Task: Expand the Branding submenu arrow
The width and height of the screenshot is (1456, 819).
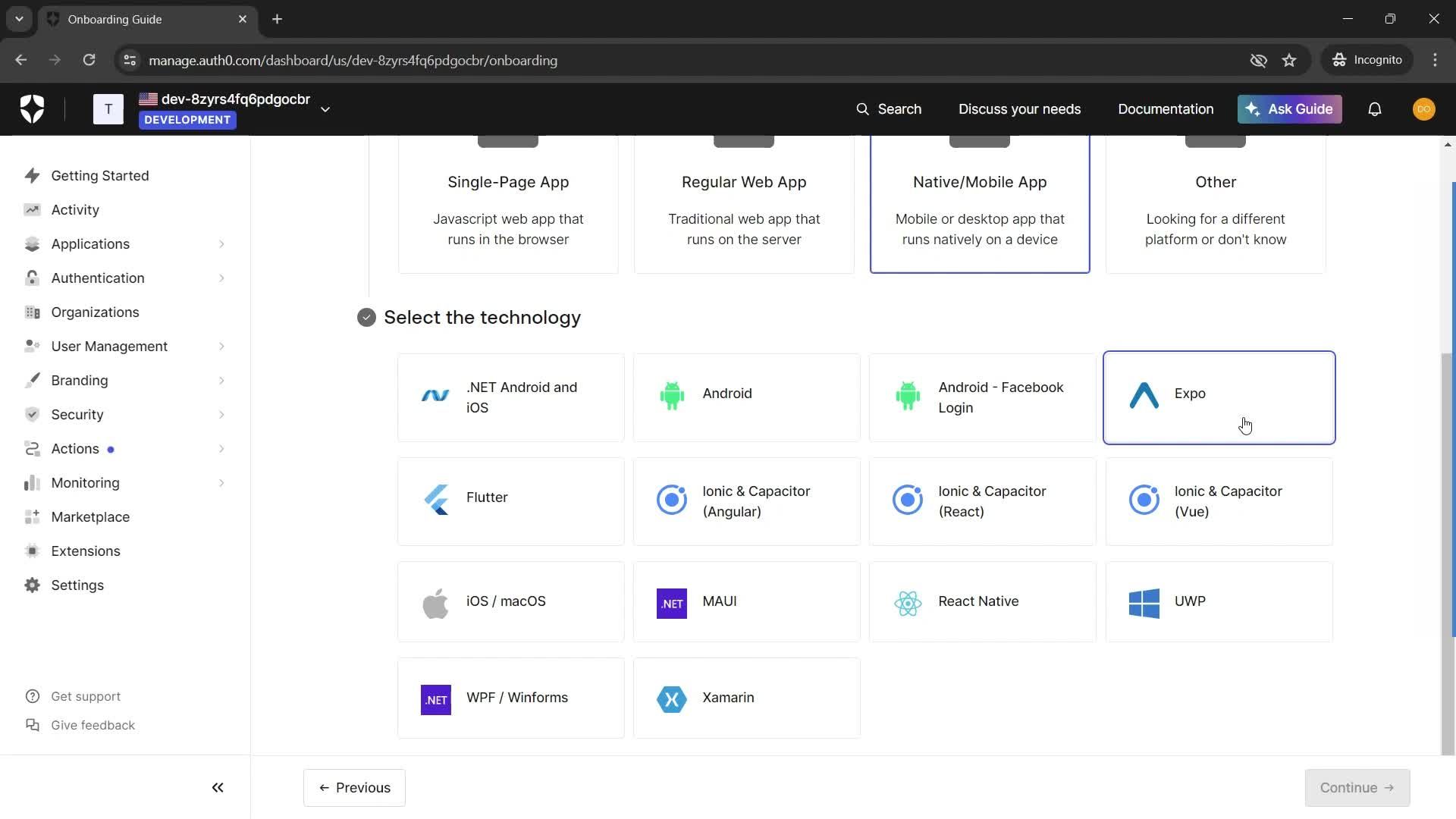Action: click(x=221, y=381)
